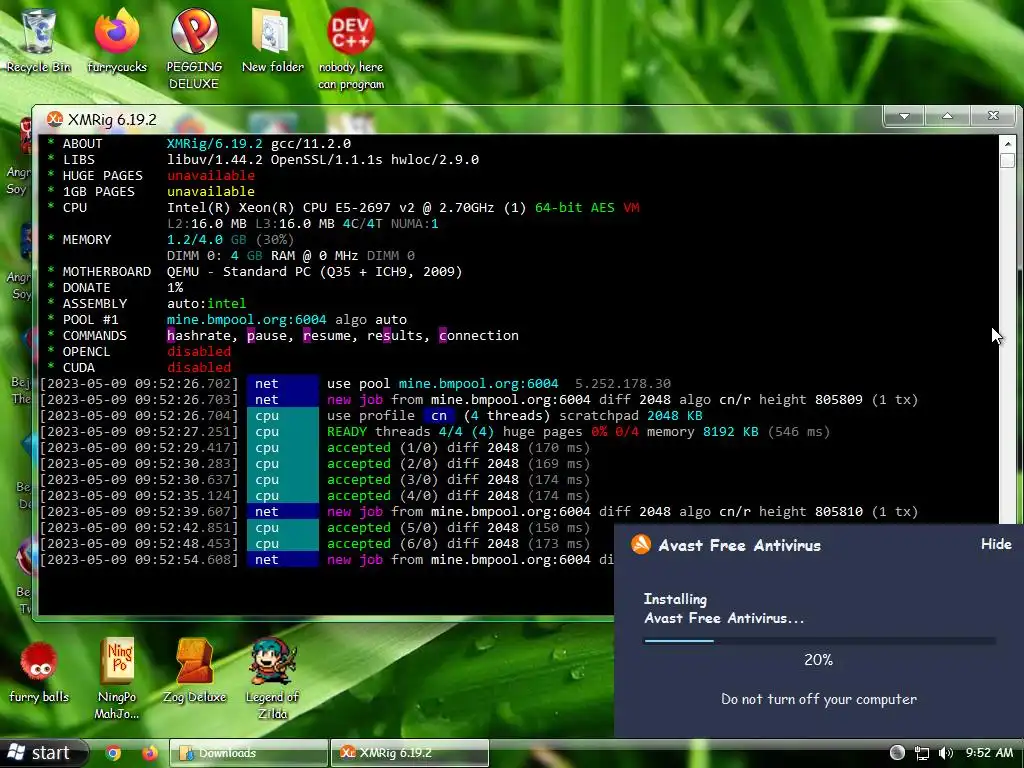1024x768 pixels.
Task: Launch the Dev C++ 'nobody here can program' icon
Action: tap(351, 47)
